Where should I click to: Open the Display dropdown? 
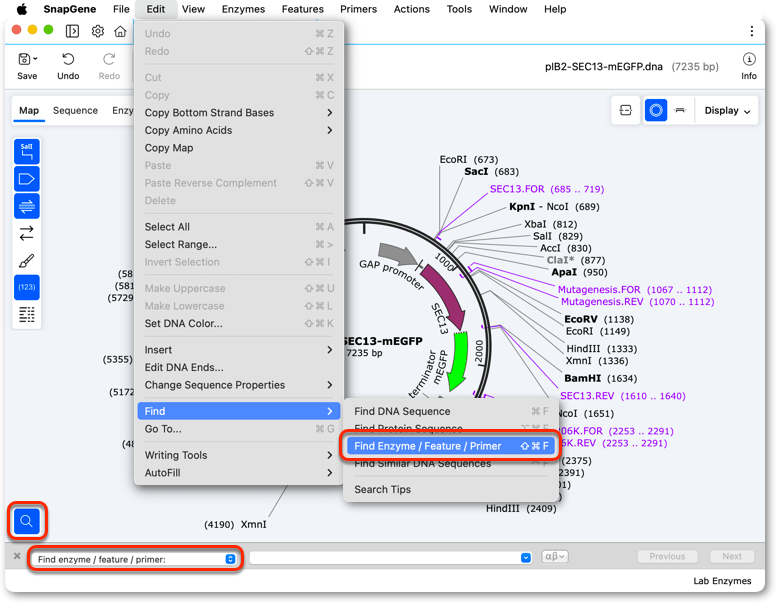tap(727, 110)
